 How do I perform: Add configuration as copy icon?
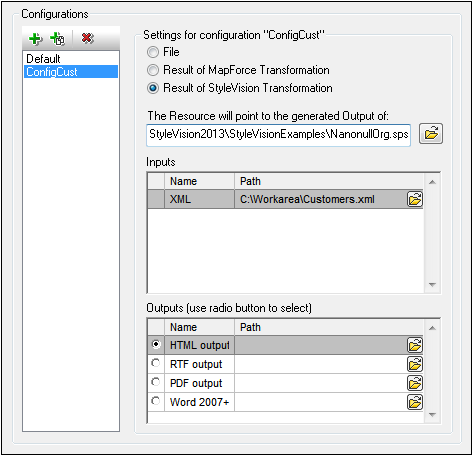pos(57,39)
